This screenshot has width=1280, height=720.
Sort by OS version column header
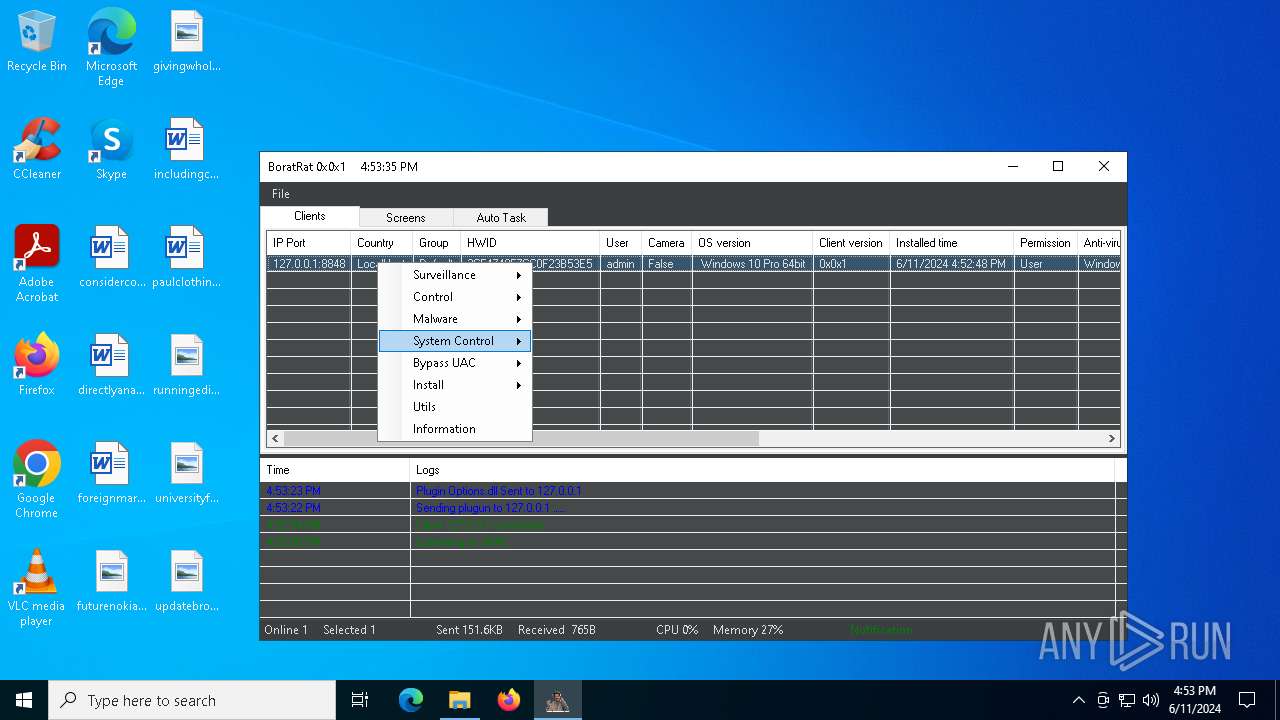[752, 243]
